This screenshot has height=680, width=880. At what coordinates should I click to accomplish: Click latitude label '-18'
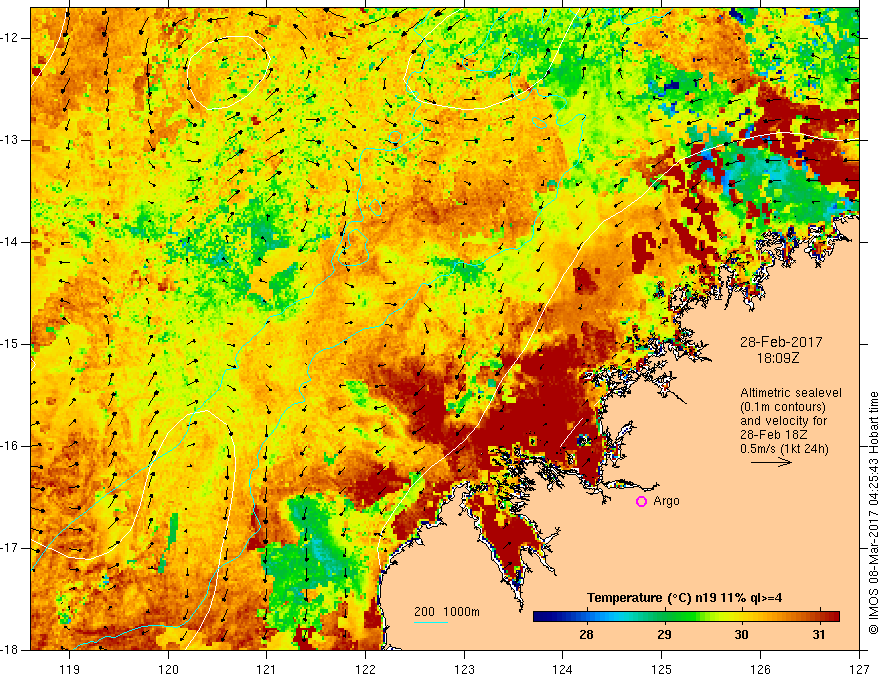pos(10,650)
